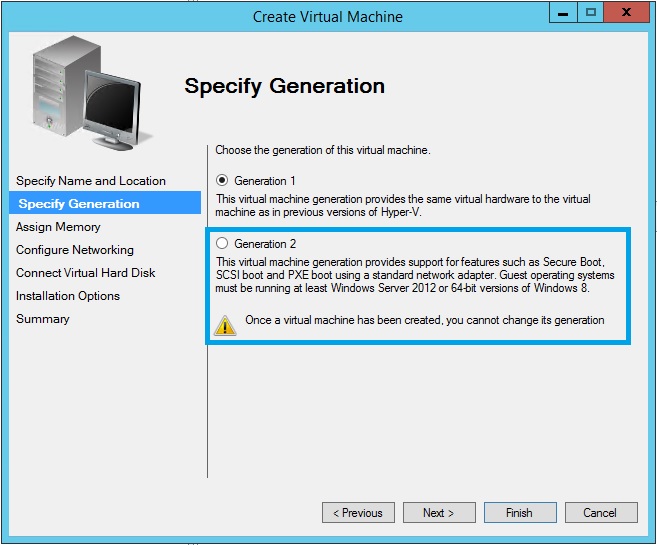
Task: Click Next to continue the wizard
Action: 438,513
